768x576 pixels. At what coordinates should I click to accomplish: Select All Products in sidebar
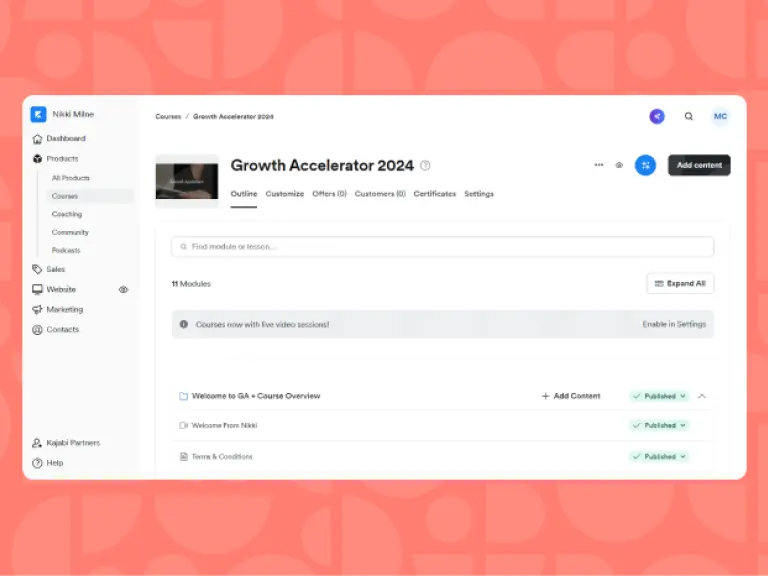click(71, 178)
